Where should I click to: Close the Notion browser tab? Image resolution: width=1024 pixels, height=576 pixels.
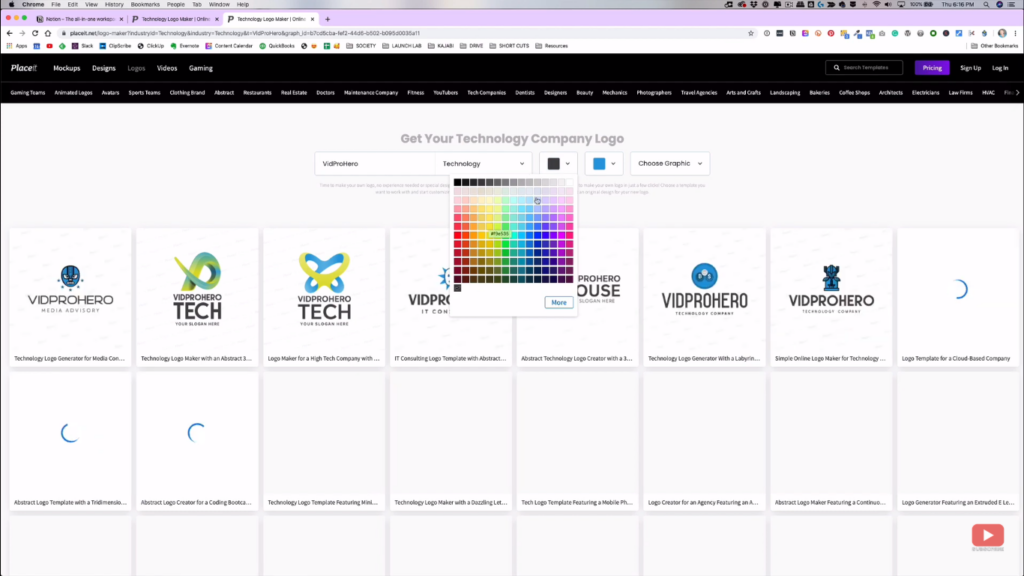[121, 19]
